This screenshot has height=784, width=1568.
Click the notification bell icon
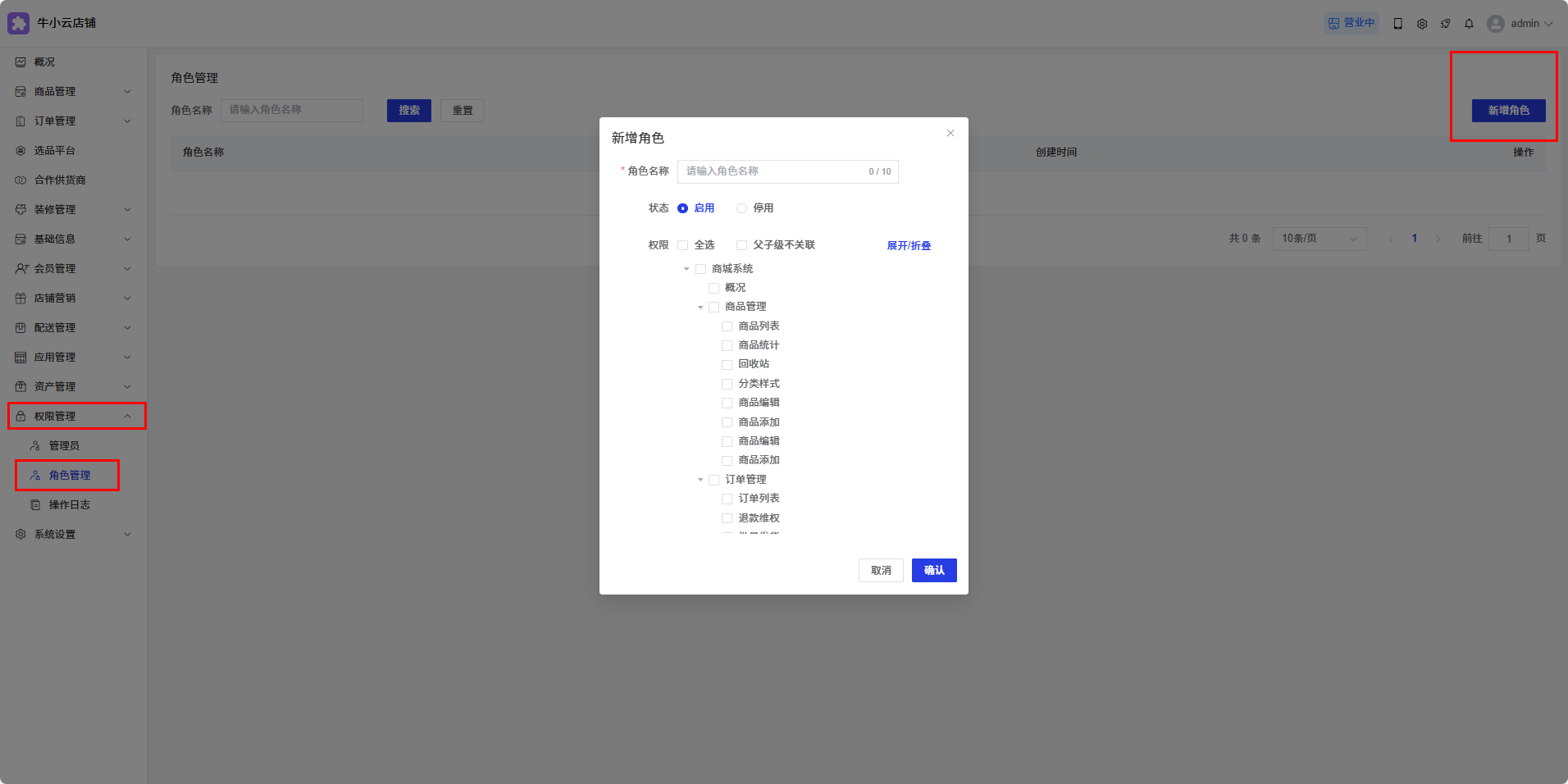click(x=1469, y=24)
